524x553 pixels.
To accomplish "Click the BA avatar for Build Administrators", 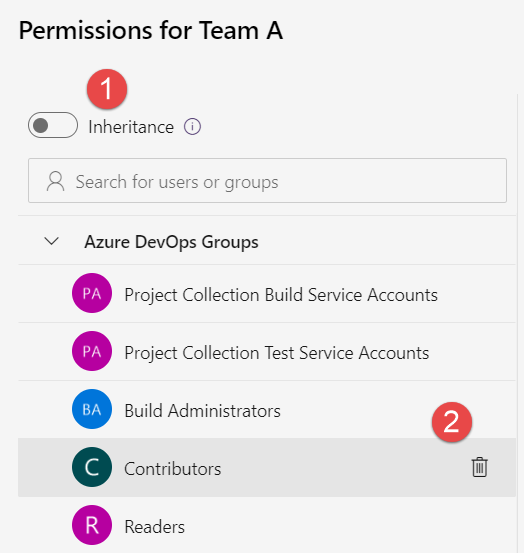I will click(x=92, y=409).
